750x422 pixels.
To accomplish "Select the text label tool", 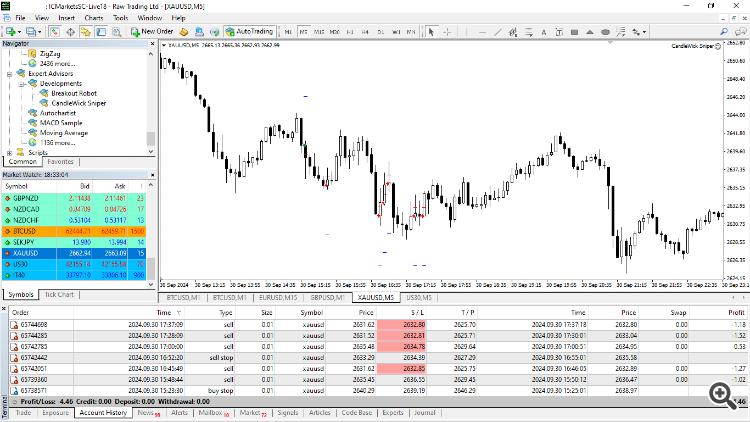I will pyautogui.click(x=559, y=32).
